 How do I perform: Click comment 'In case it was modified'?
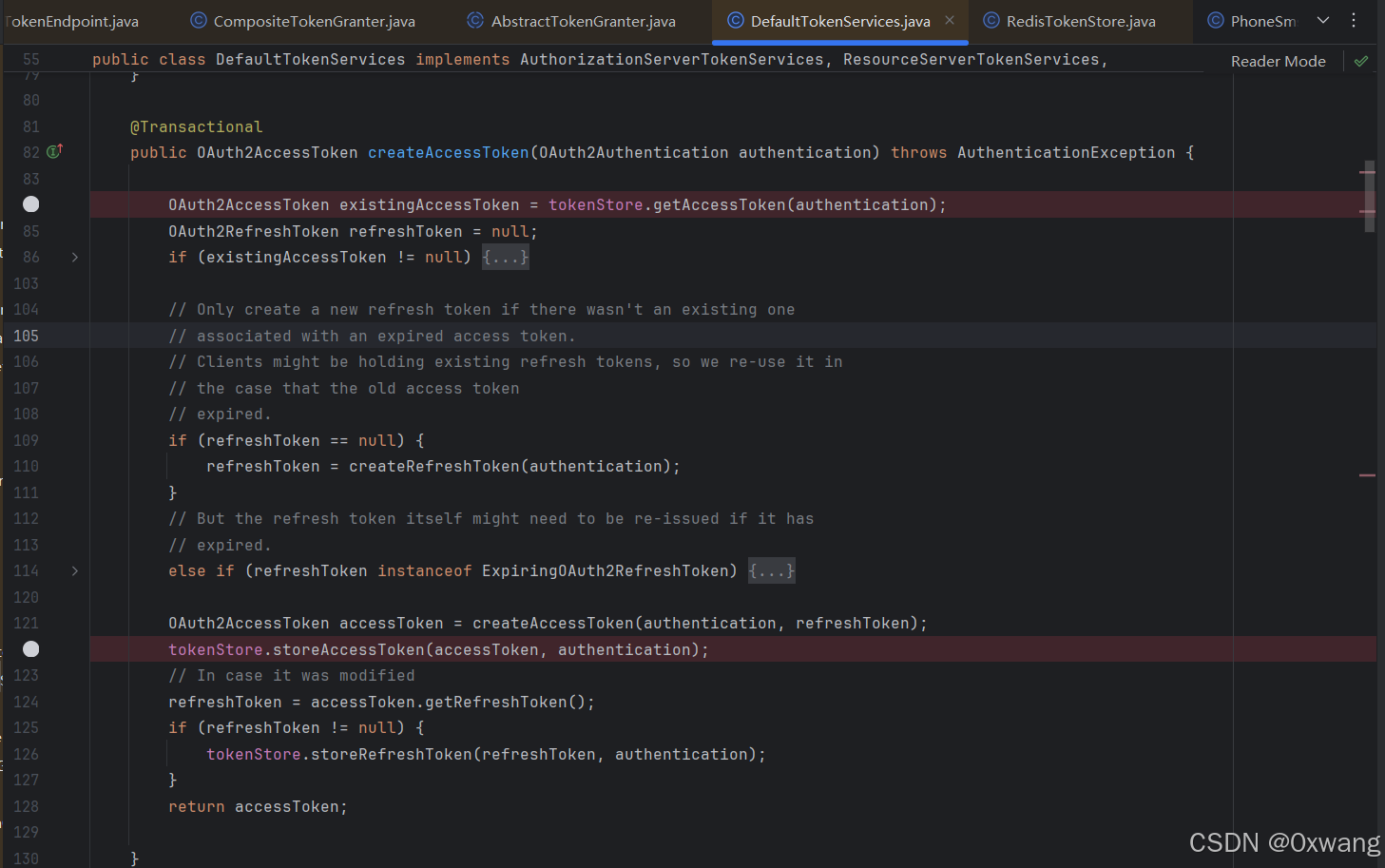[292, 676]
